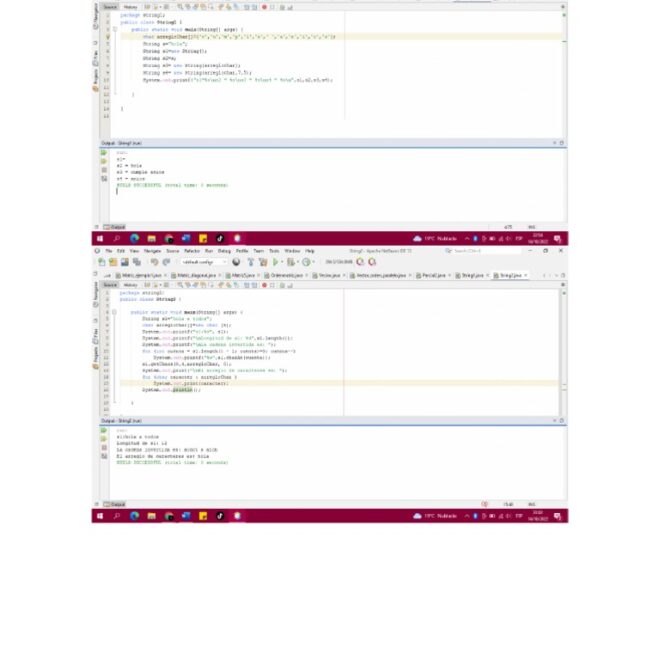Open TikTok from the lower Windows taskbar
The image size is (660, 660).
click(220, 516)
